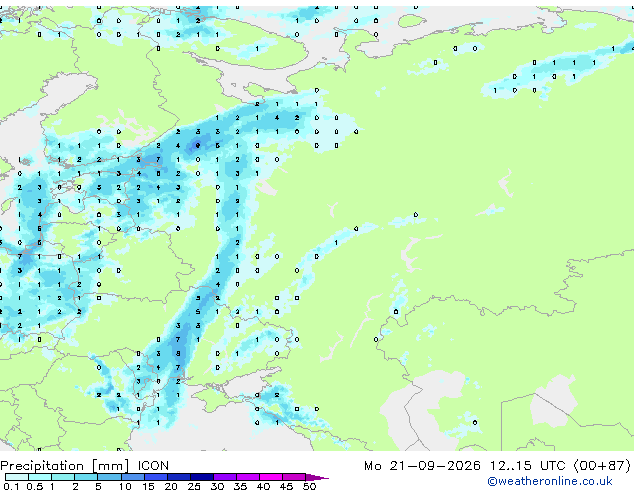Click the 25 mm navy legend swatch
This screenshot has height=490, width=634.
202,477
